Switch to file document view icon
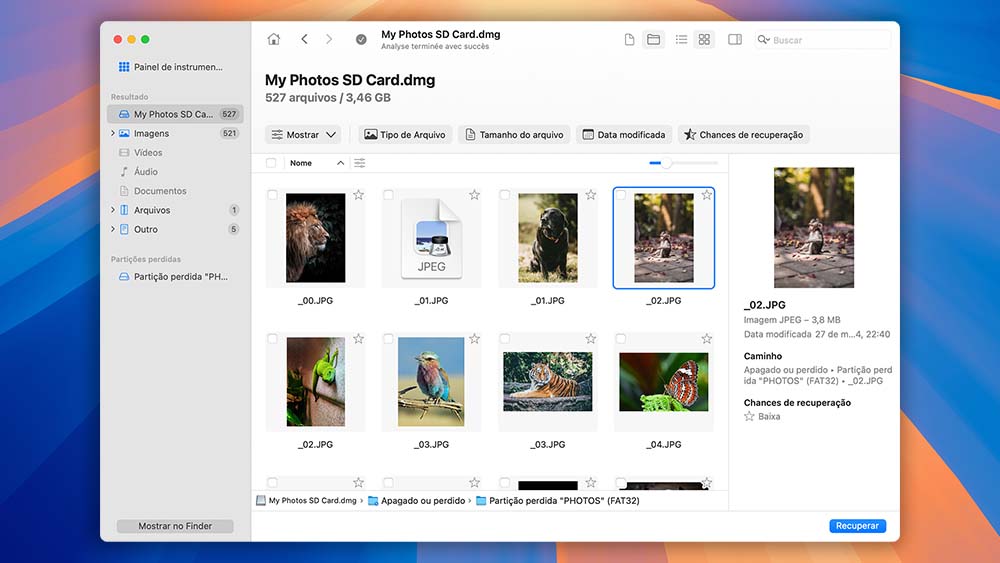Screen dimensions: 1000x563 click(629, 40)
